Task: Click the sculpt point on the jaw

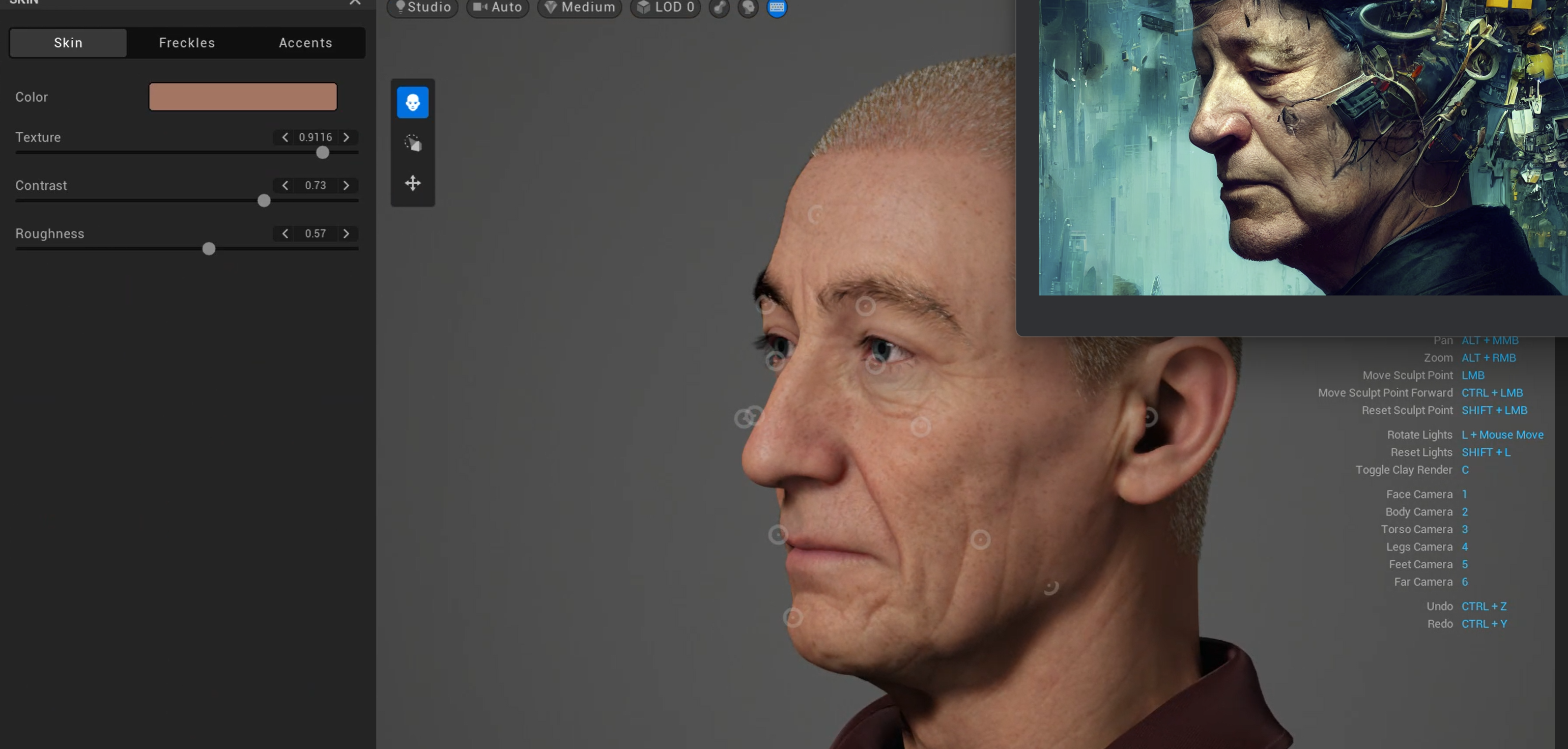Action: click(x=1050, y=587)
